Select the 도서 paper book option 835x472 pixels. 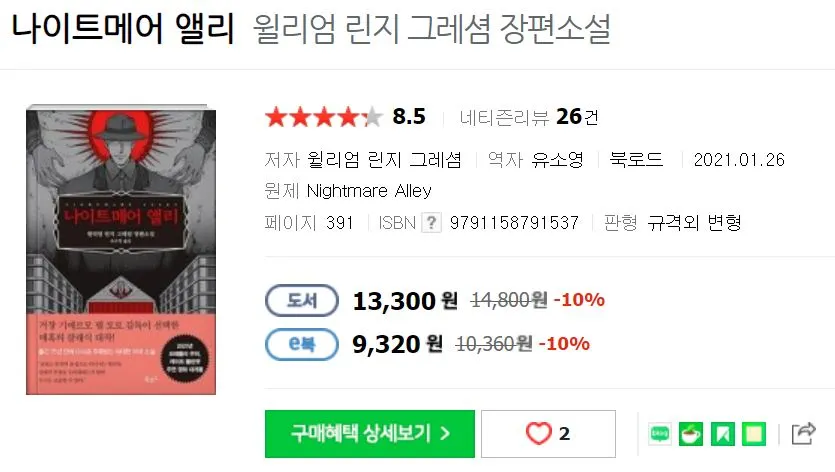click(302, 300)
